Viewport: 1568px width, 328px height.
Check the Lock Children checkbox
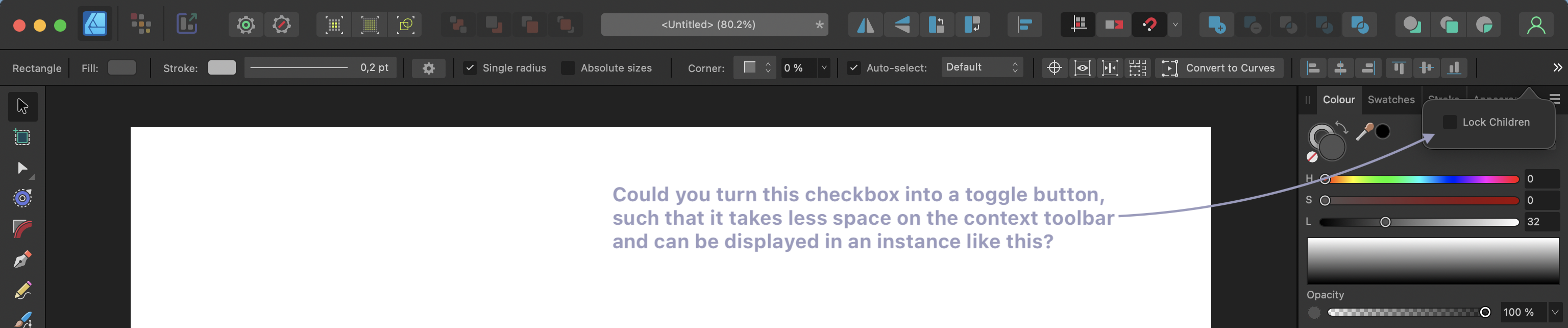(1450, 122)
